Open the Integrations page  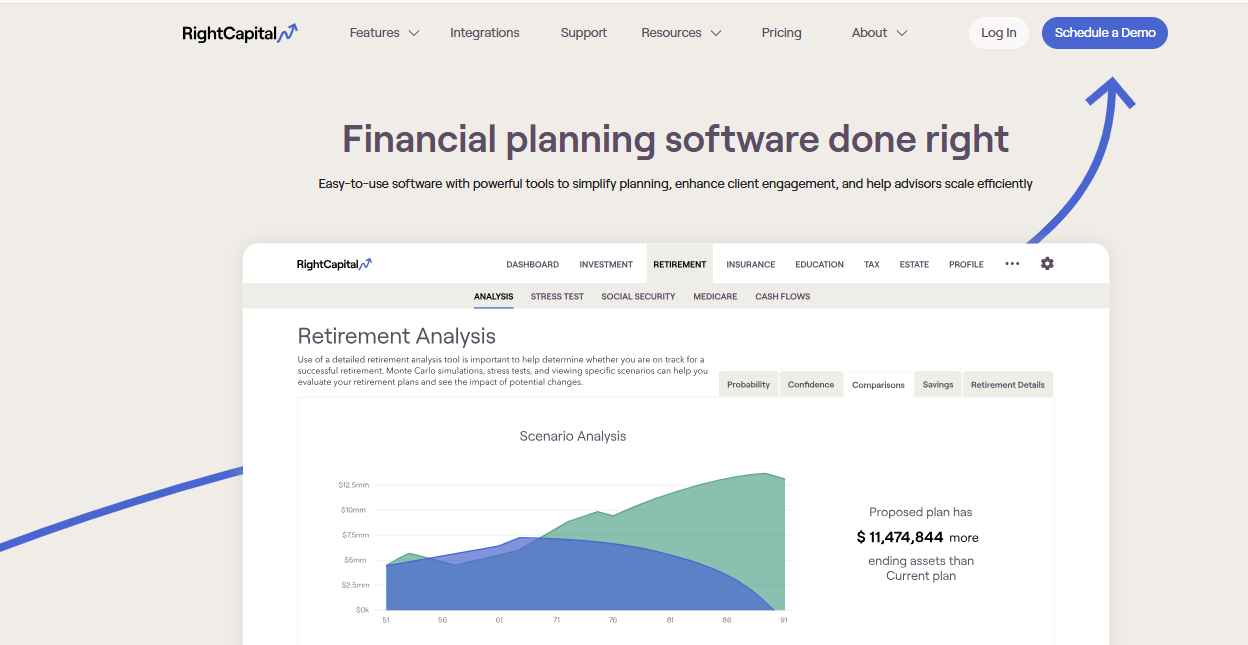pyautogui.click(x=484, y=33)
